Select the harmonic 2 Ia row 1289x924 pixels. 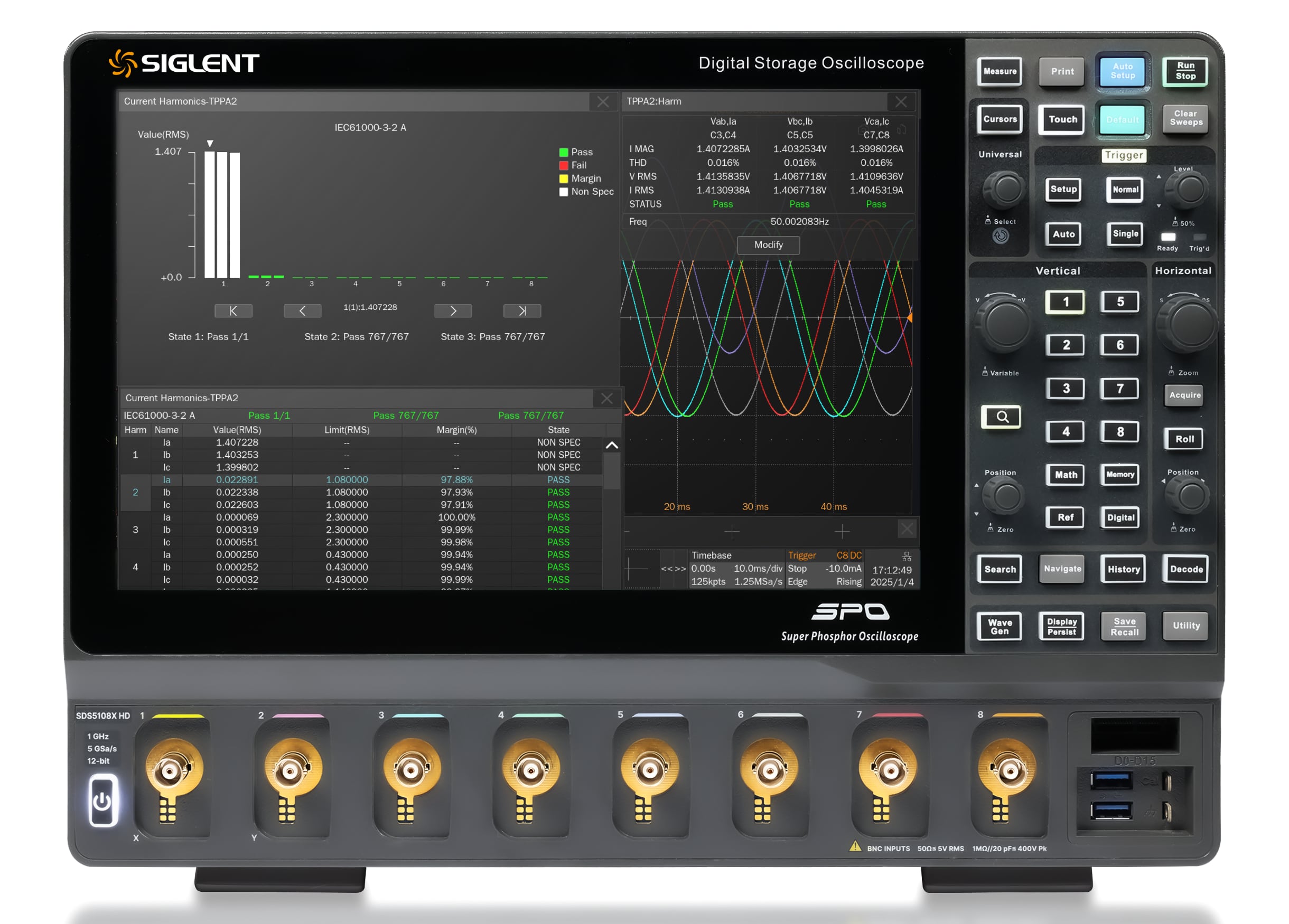coord(361,480)
